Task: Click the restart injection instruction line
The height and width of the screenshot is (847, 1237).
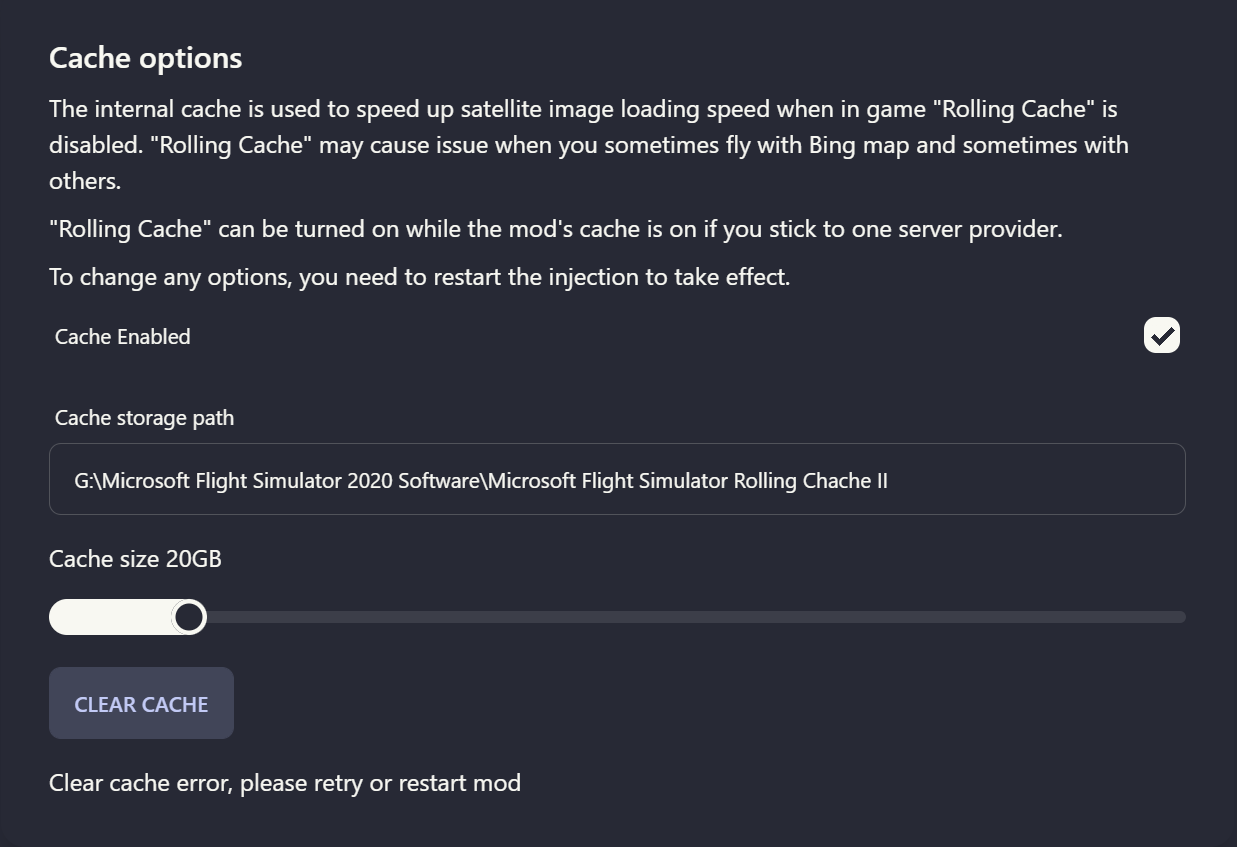Action: pos(419,277)
